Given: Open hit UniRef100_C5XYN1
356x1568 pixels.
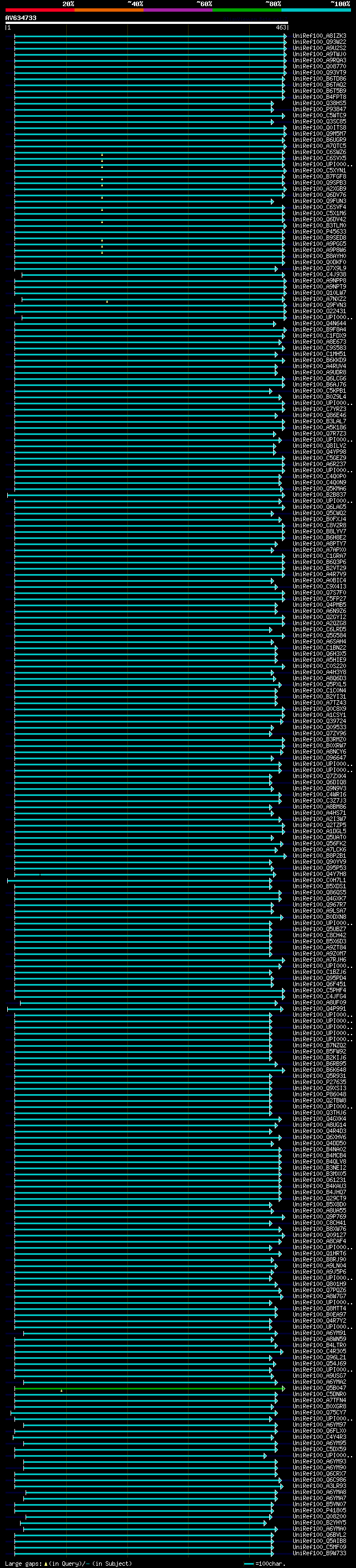Looking at the screenshot, I should [x=319, y=170].
